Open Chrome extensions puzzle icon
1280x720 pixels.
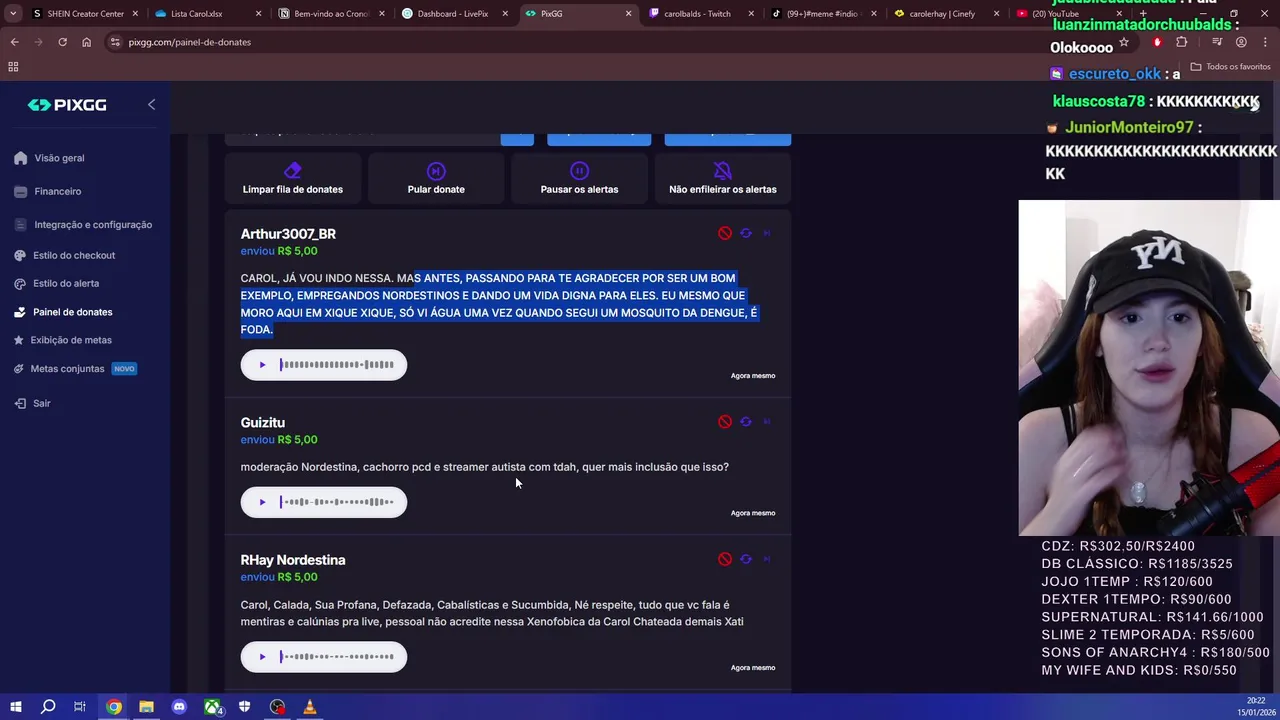pyautogui.click(x=1182, y=42)
